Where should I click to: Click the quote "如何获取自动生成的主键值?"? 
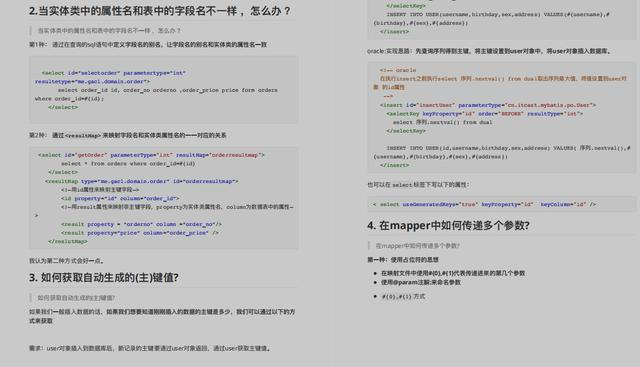[x=76, y=298]
